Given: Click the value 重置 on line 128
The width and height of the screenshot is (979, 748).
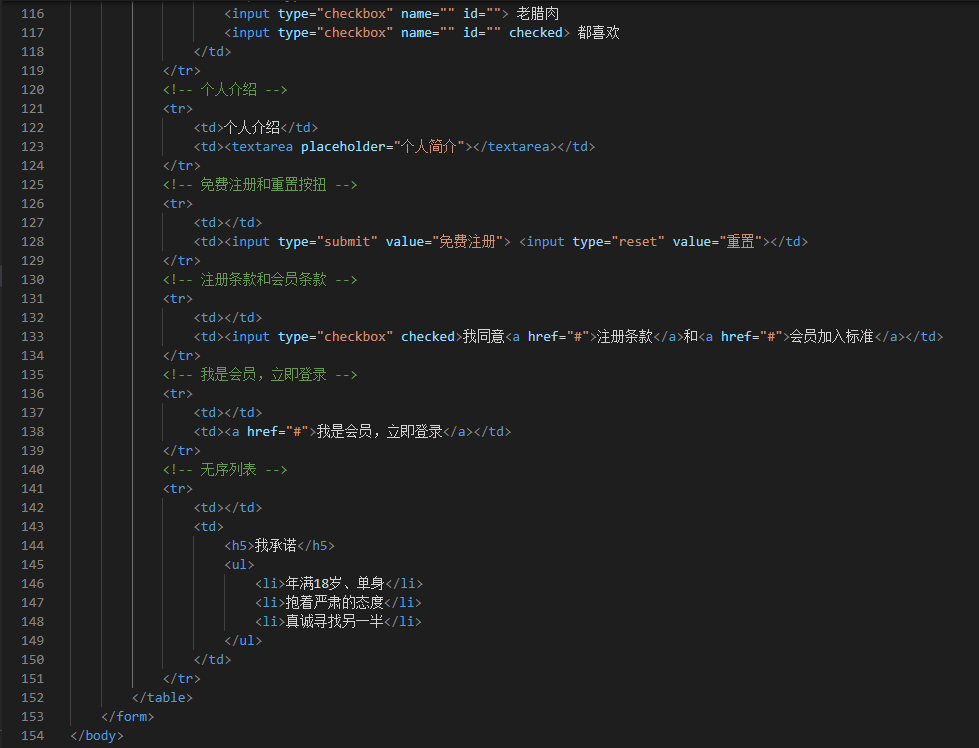Looking at the screenshot, I should tap(740, 242).
